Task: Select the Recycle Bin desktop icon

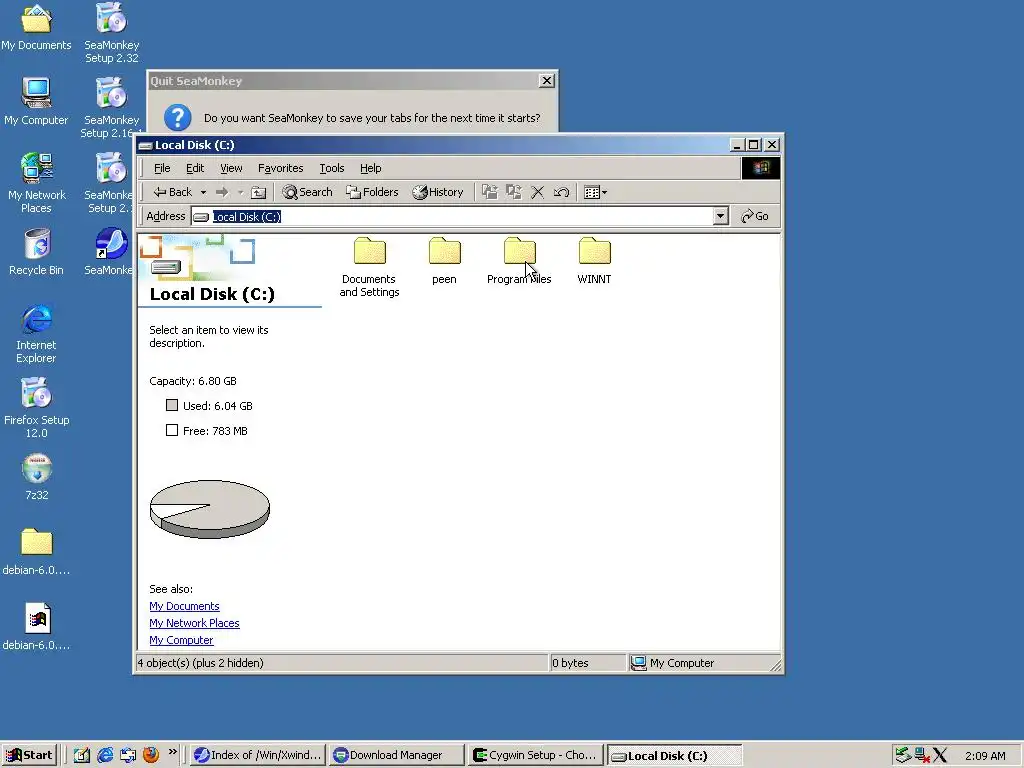Action: (x=37, y=252)
